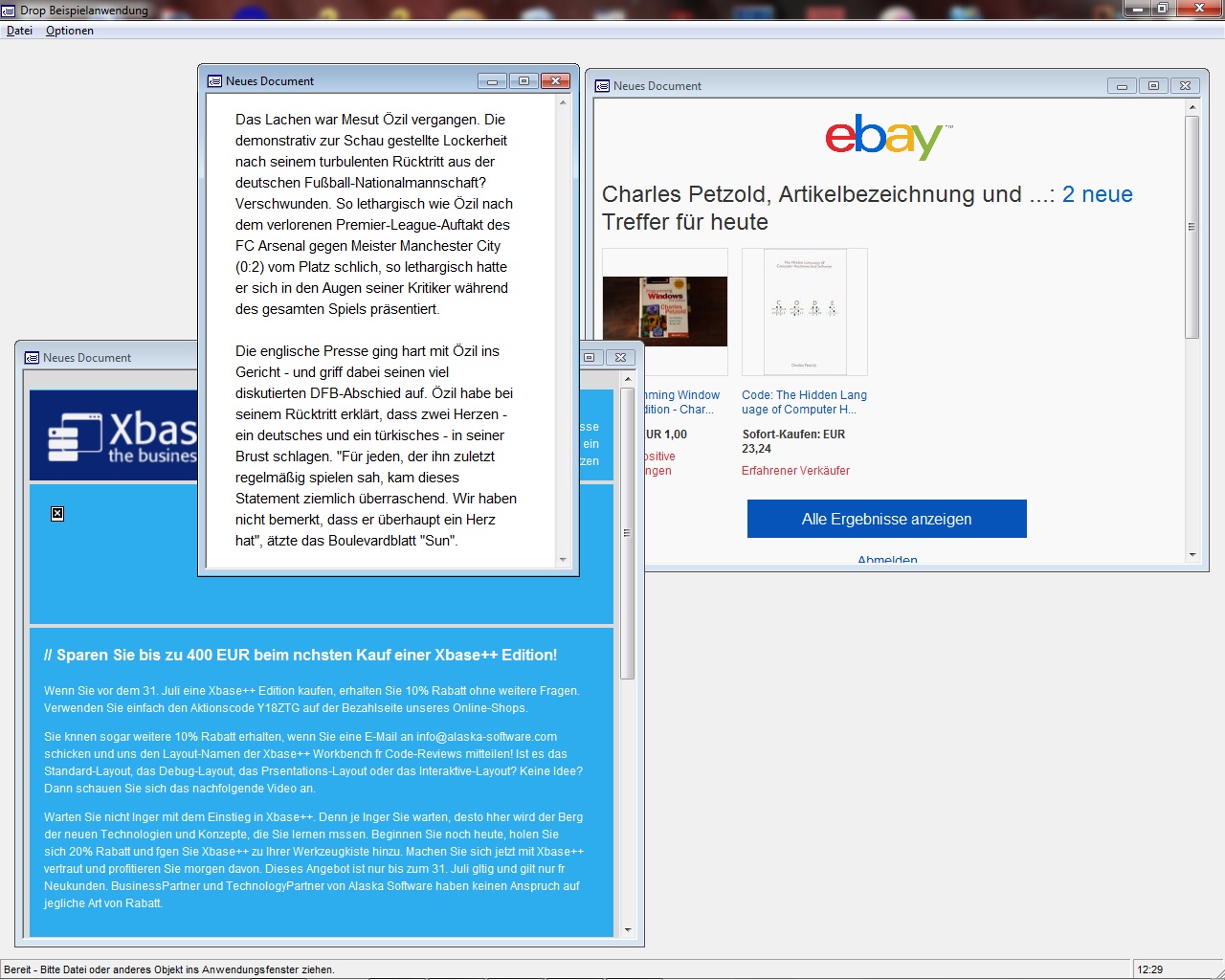Maximize the Özil article document window

coord(523,81)
